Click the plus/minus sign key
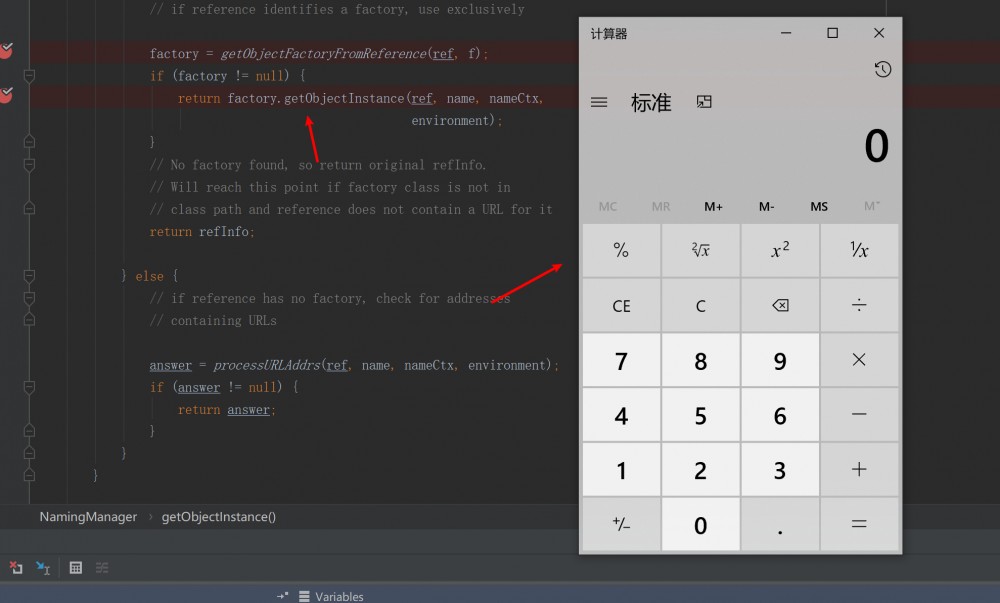This screenshot has height=603, width=1000. pos(621,525)
